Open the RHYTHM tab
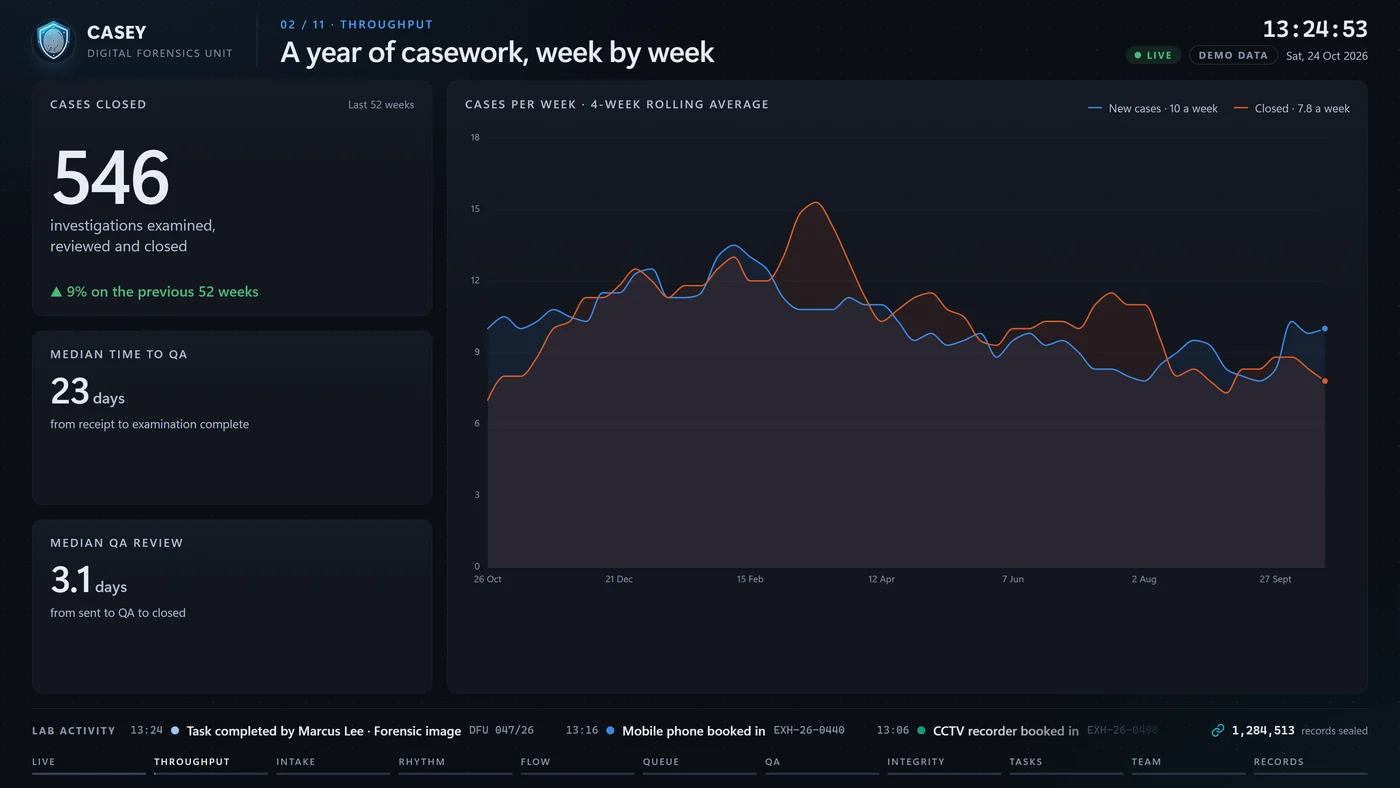The height and width of the screenshot is (788, 1400). coord(455,763)
